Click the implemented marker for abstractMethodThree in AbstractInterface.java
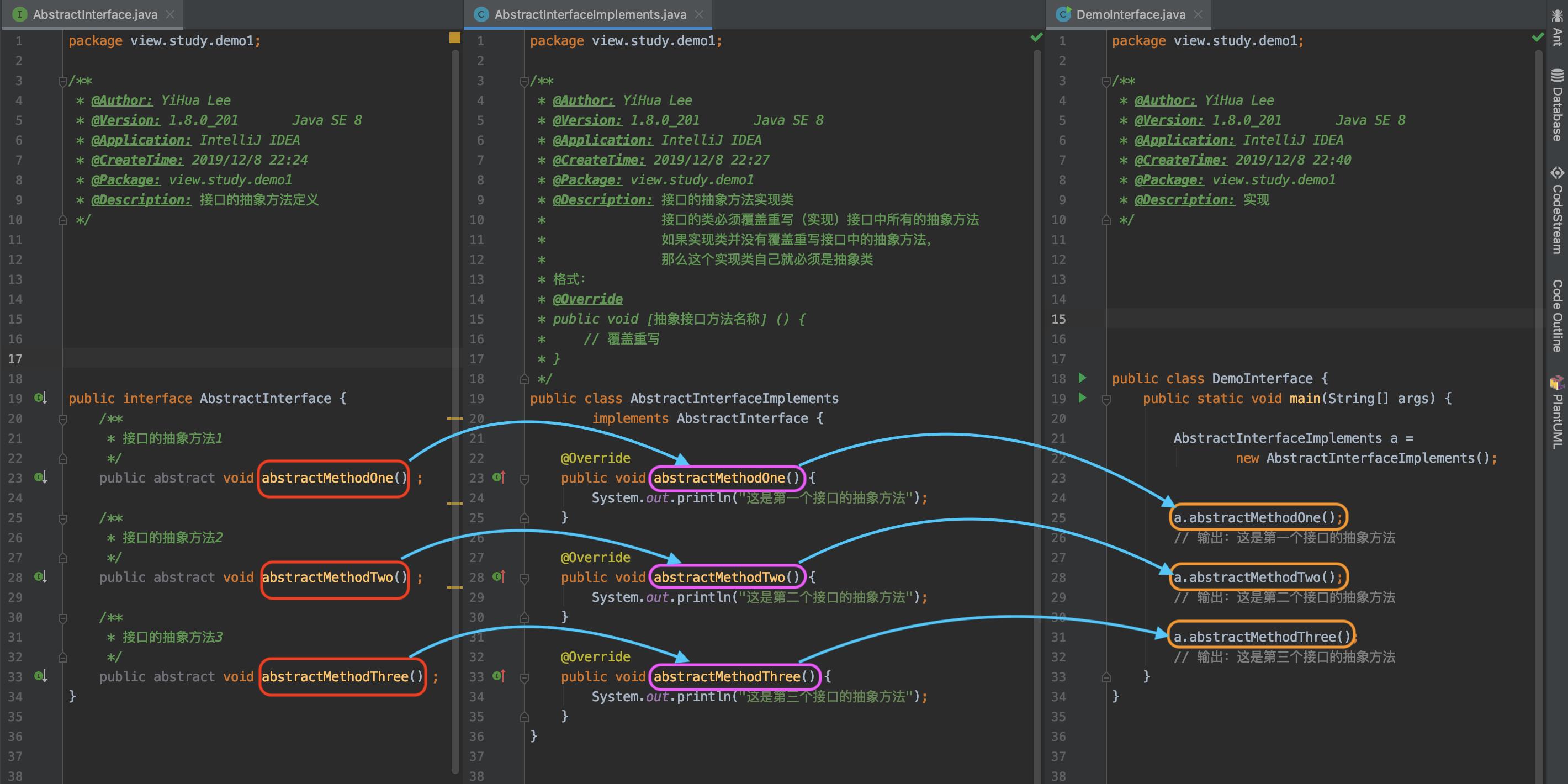The height and width of the screenshot is (784, 1568). click(41, 676)
